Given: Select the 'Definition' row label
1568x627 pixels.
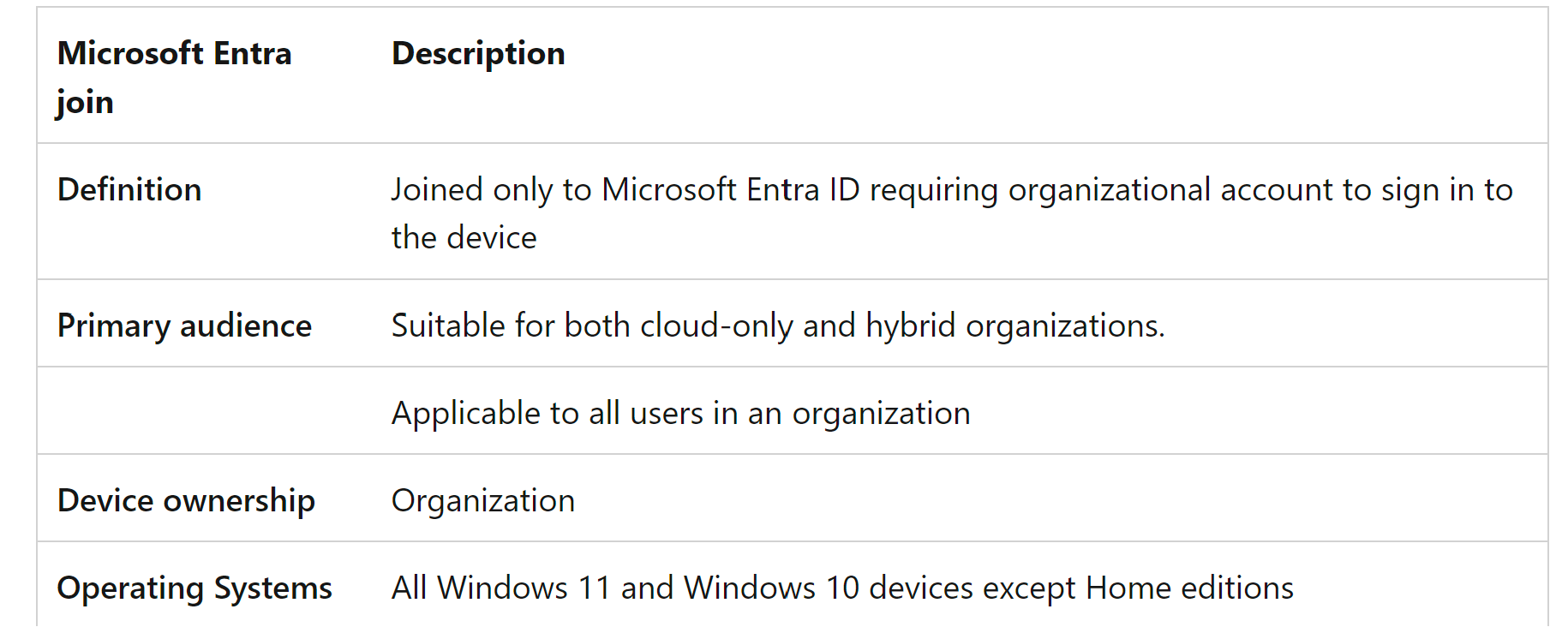Looking at the screenshot, I should [129, 189].
